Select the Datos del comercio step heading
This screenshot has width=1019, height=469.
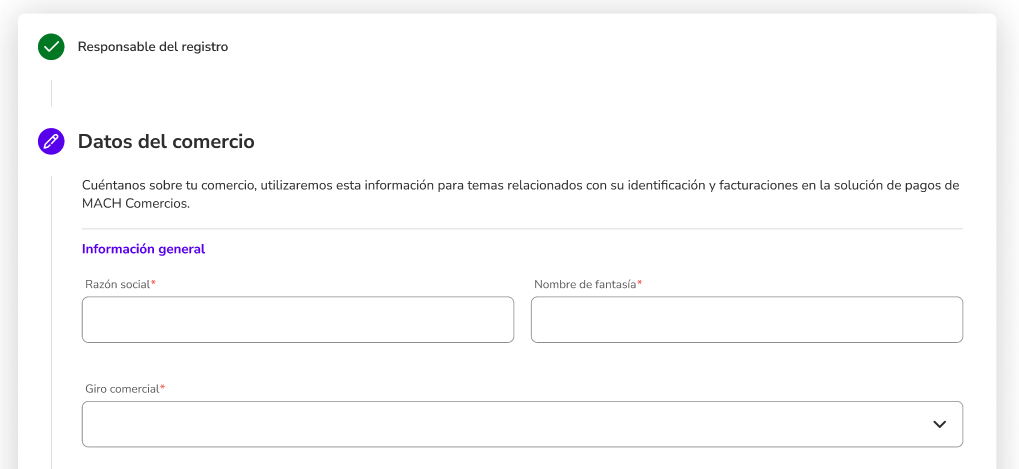pyautogui.click(x=166, y=141)
